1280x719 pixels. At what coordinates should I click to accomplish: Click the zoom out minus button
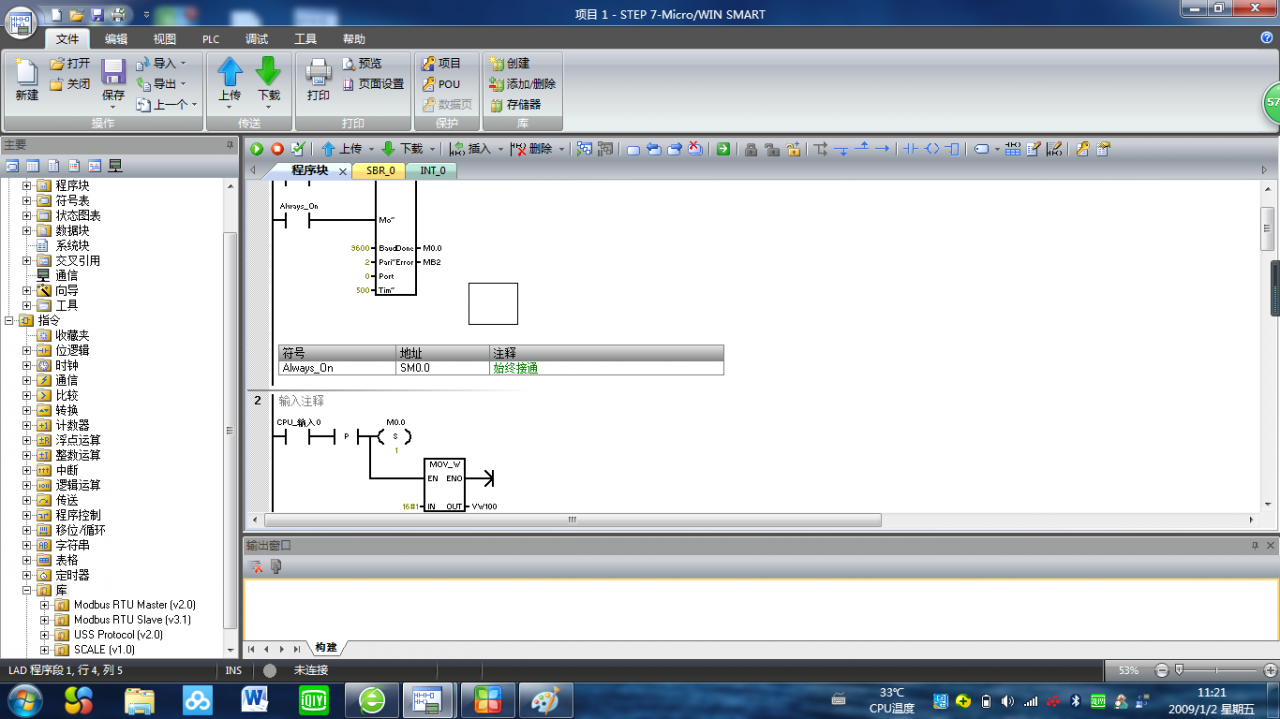point(1162,670)
